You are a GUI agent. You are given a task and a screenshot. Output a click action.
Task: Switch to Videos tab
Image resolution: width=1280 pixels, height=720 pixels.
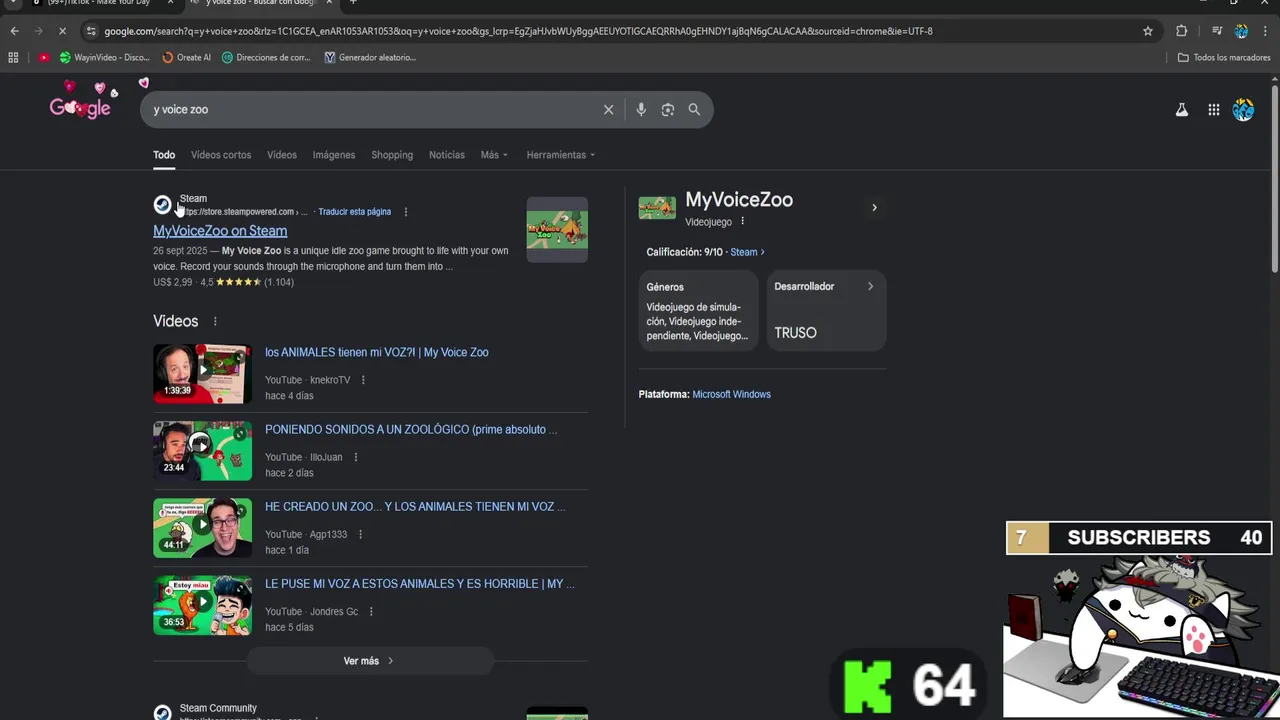pyautogui.click(x=282, y=155)
